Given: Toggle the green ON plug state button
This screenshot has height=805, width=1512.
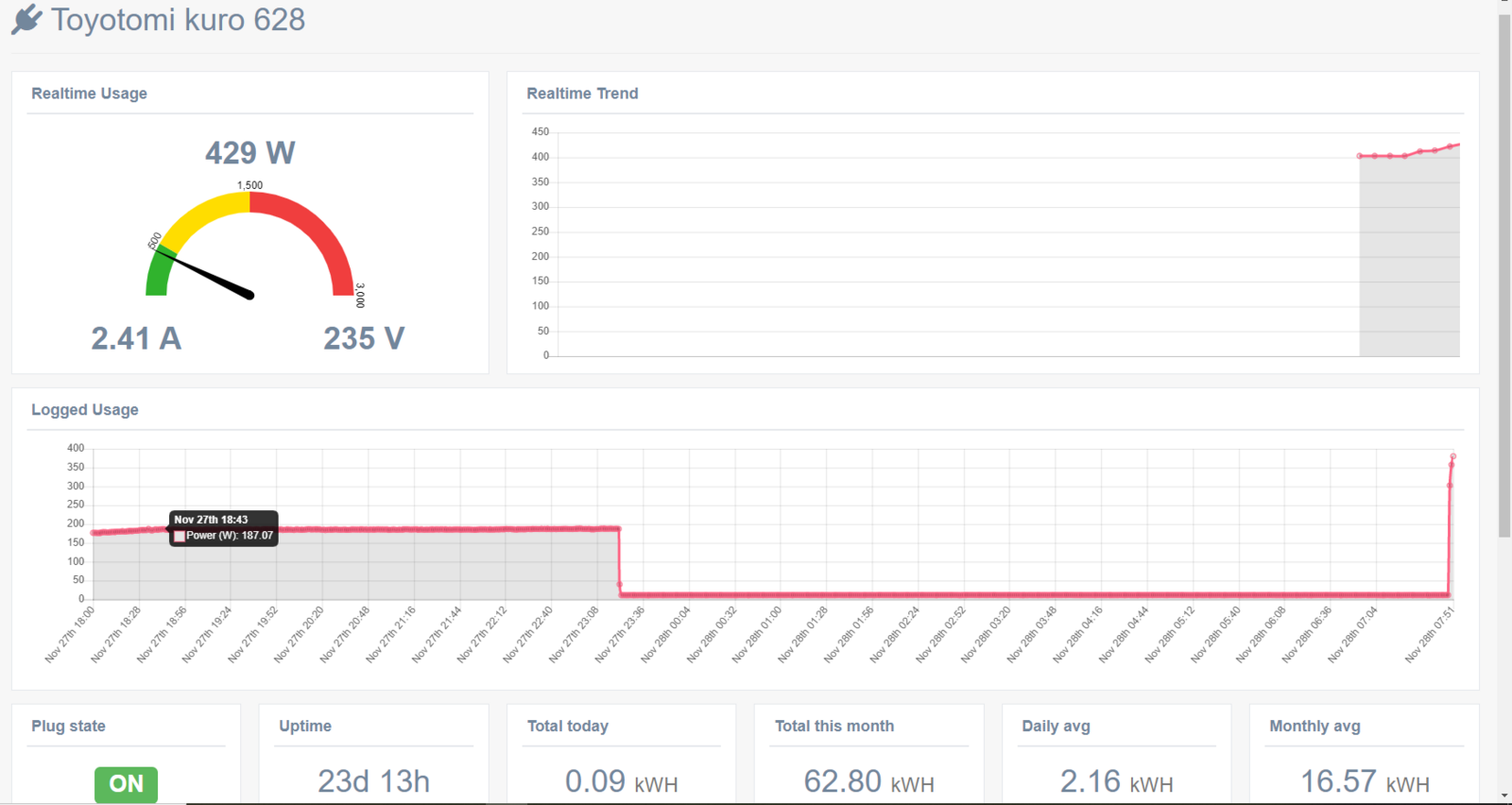Looking at the screenshot, I should [126, 783].
